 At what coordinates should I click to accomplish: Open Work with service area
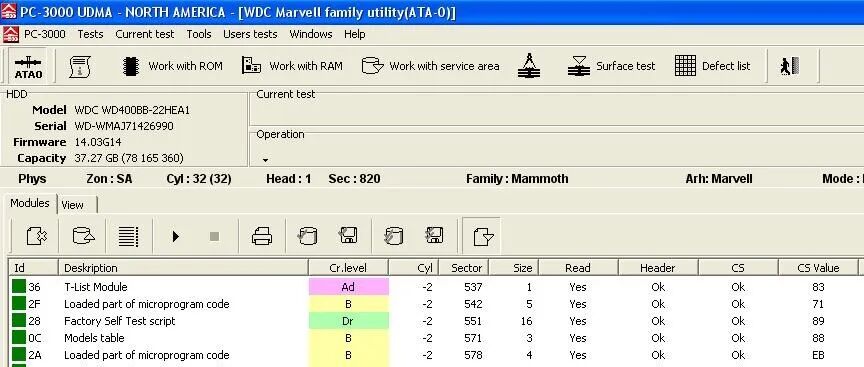tap(430, 66)
